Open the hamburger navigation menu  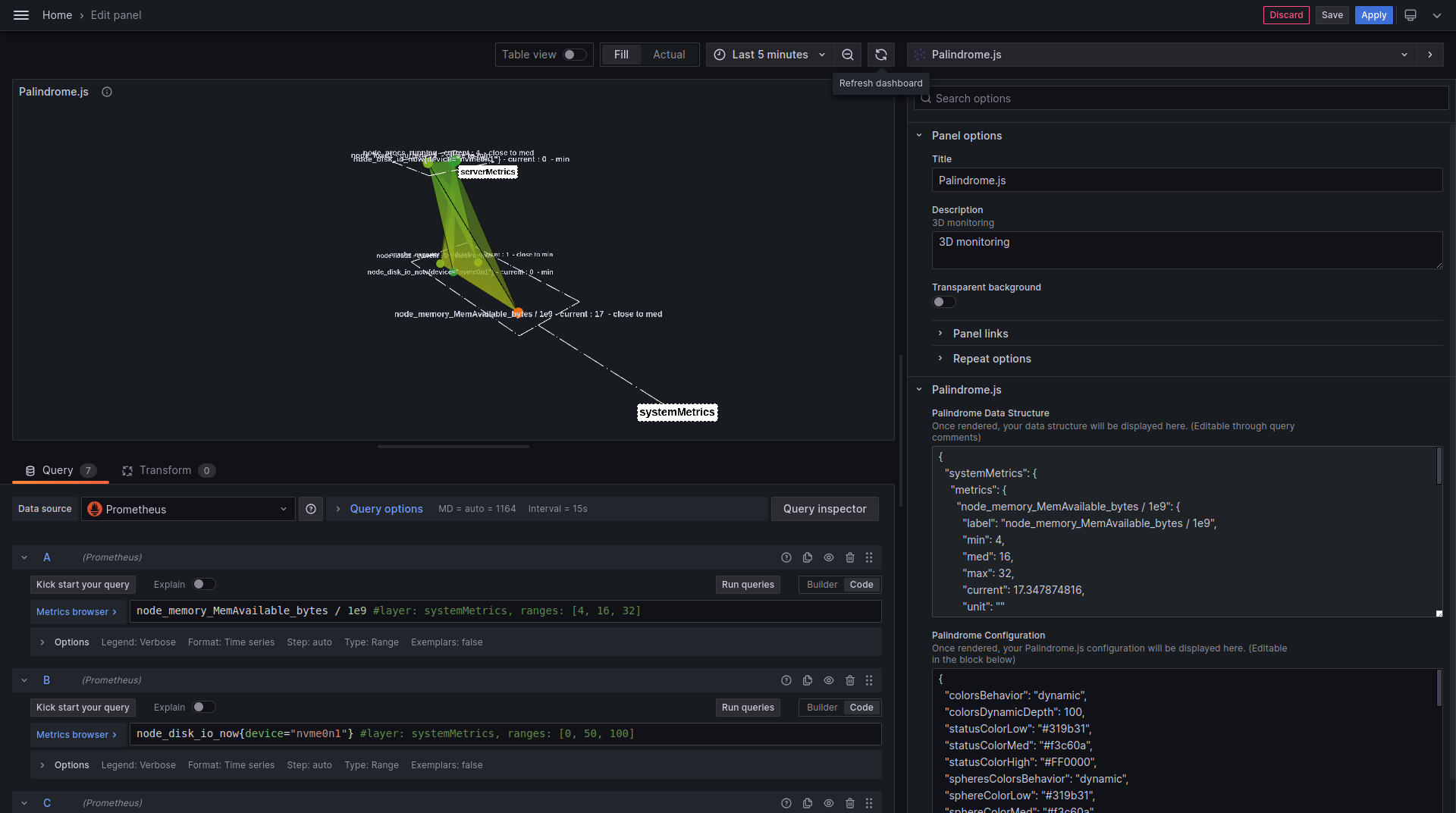[21, 15]
